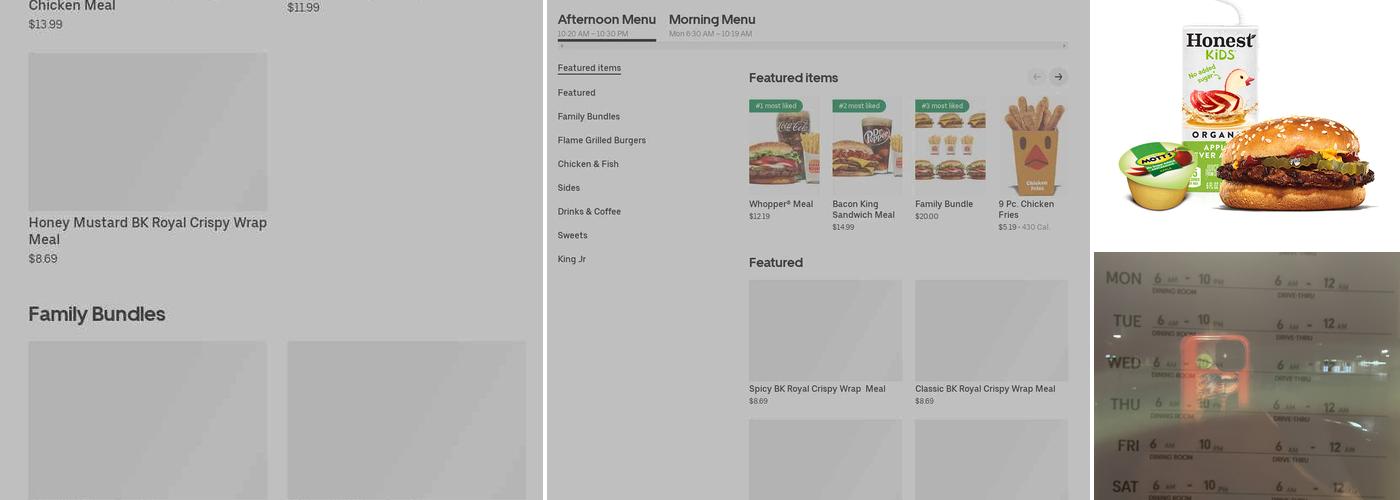Screen dimensions: 1400x500
Task: Click menu tab scrollbar right arrow
Action: coord(1064,46)
